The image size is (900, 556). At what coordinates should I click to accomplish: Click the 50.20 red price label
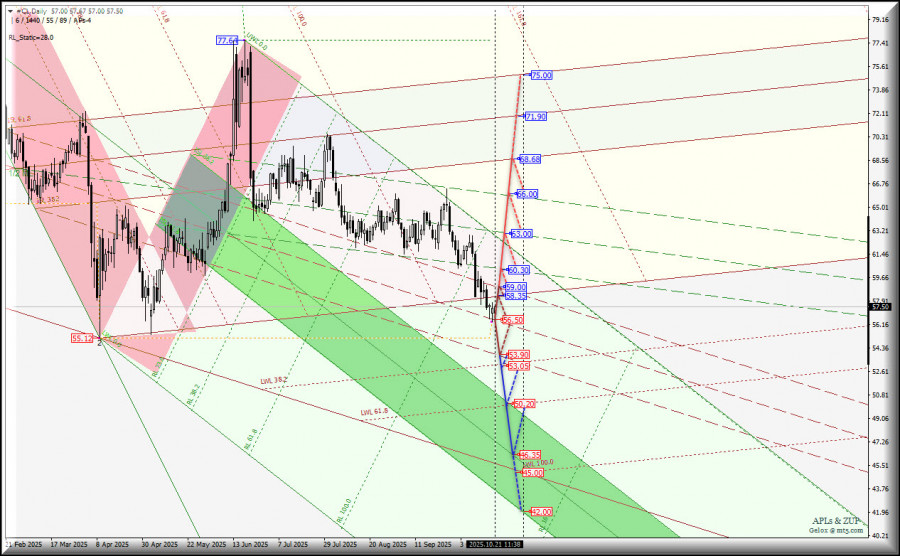coord(524,405)
